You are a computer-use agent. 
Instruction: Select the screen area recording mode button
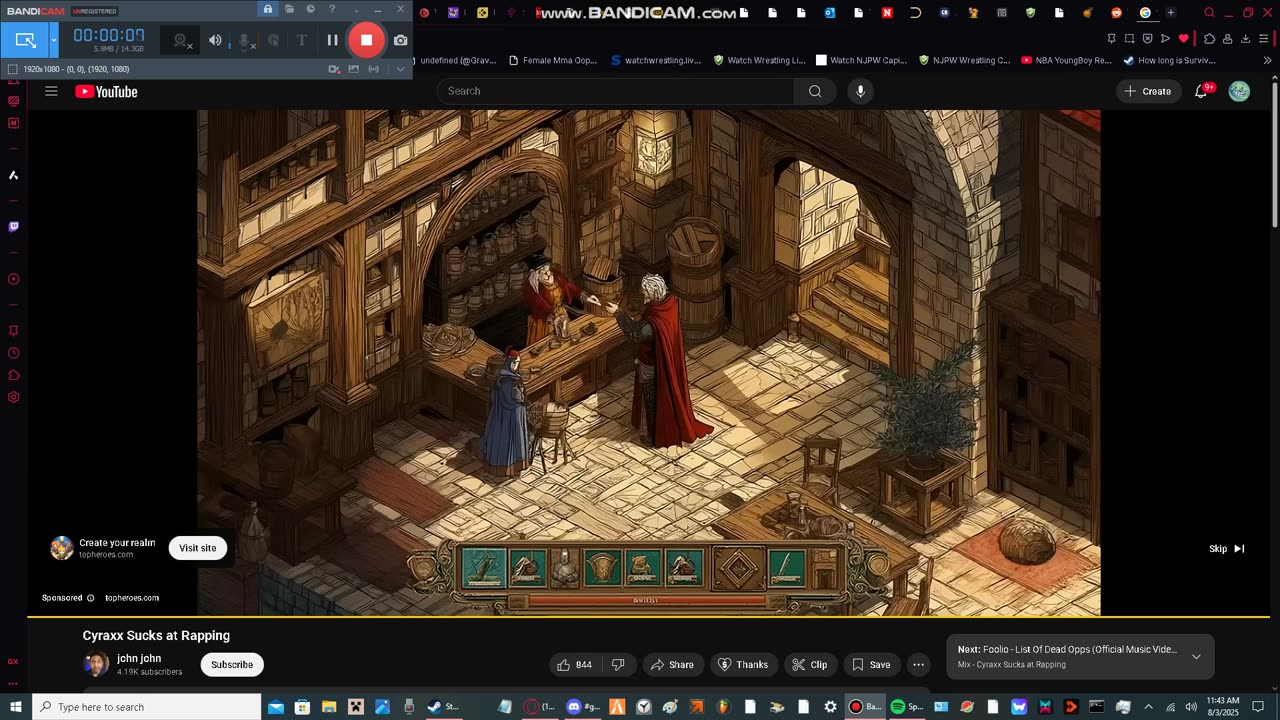25,40
